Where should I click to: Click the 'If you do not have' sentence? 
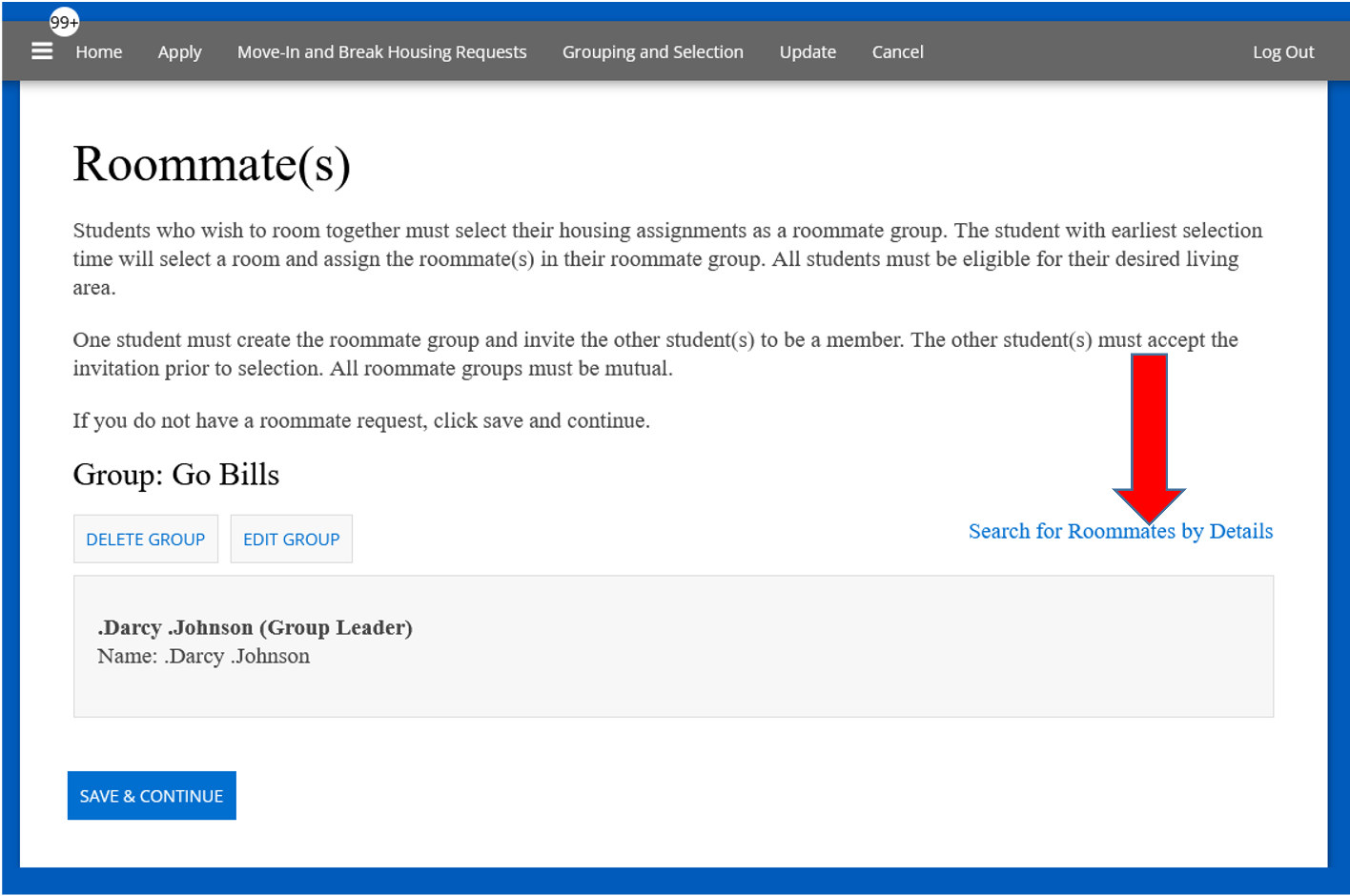pyautogui.click(x=361, y=420)
